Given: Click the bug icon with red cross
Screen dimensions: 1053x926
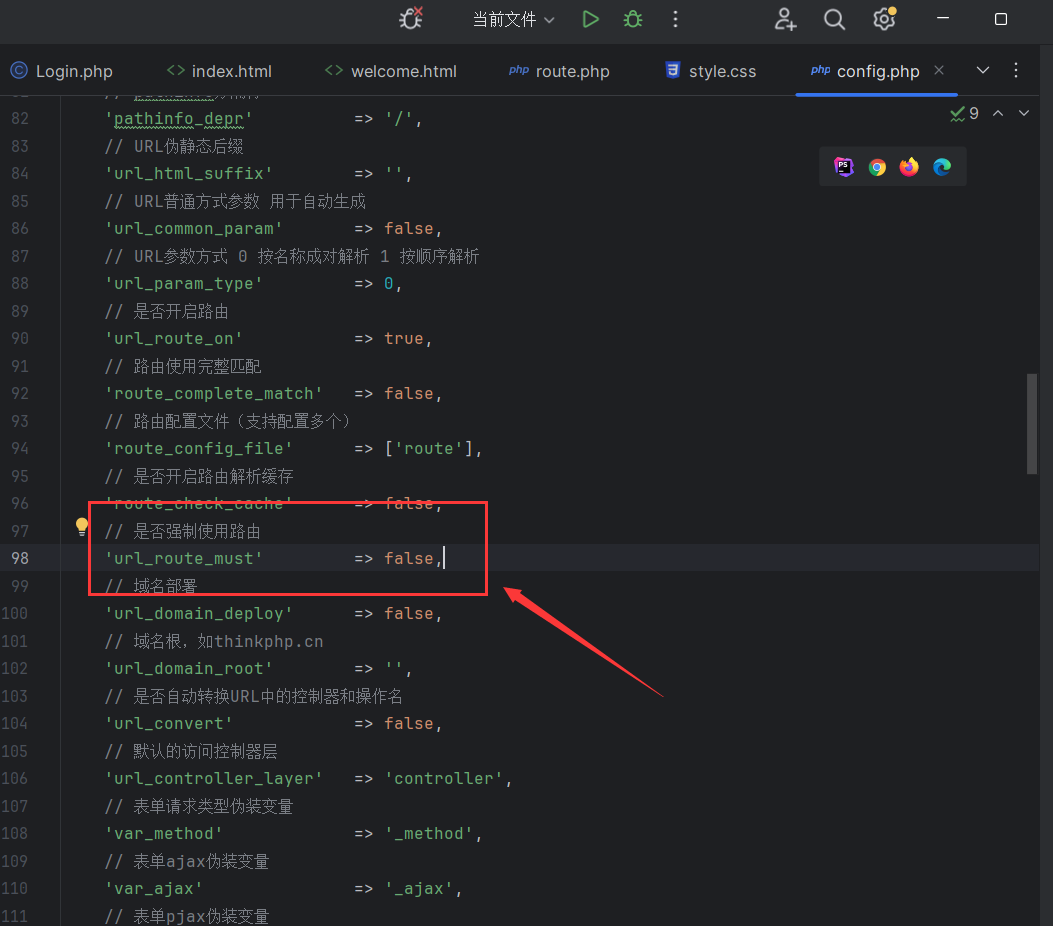Looking at the screenshot, I should [x=410, y=18].
